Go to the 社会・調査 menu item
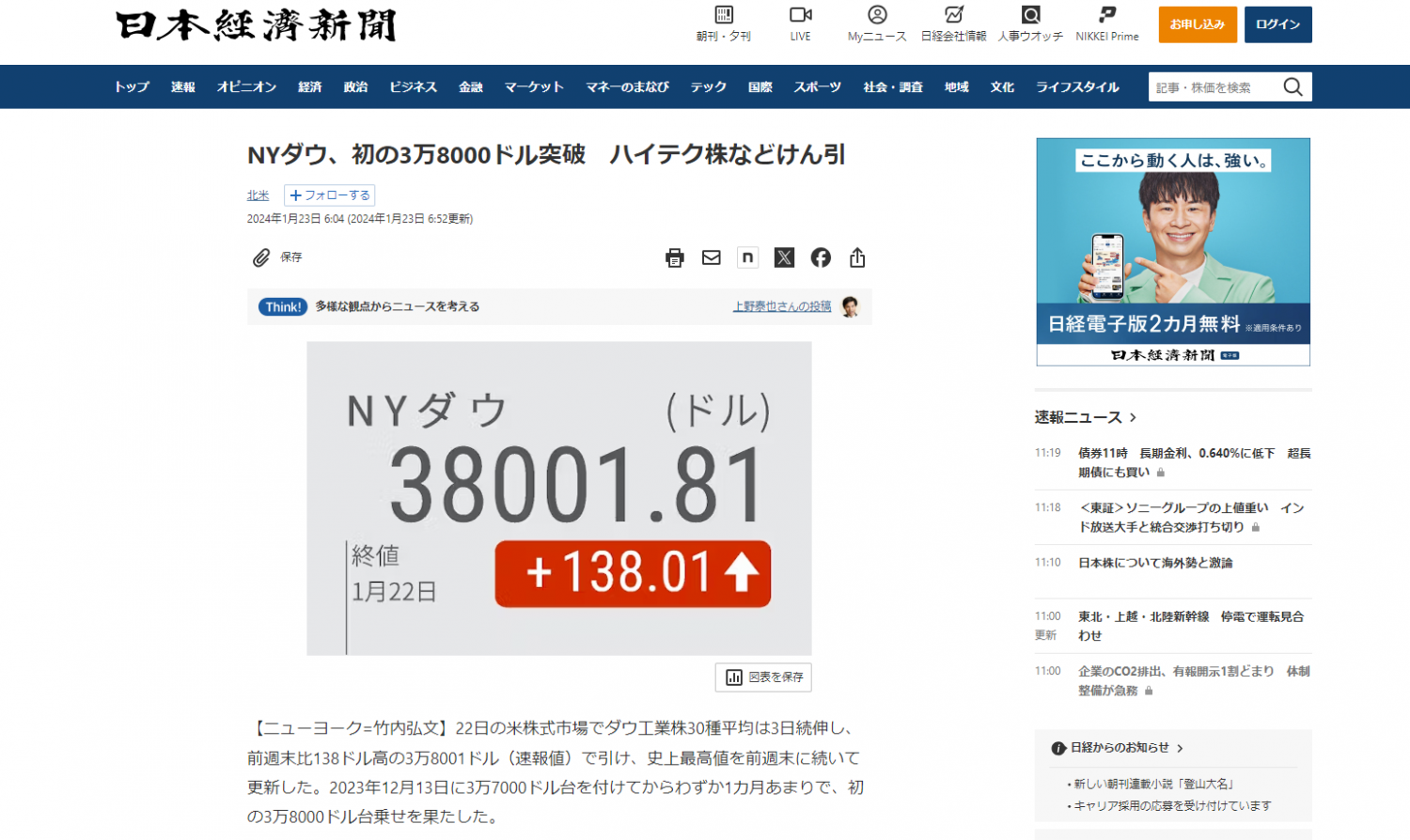Viewport: 1410px width, 840px height. tap(893, 87)
